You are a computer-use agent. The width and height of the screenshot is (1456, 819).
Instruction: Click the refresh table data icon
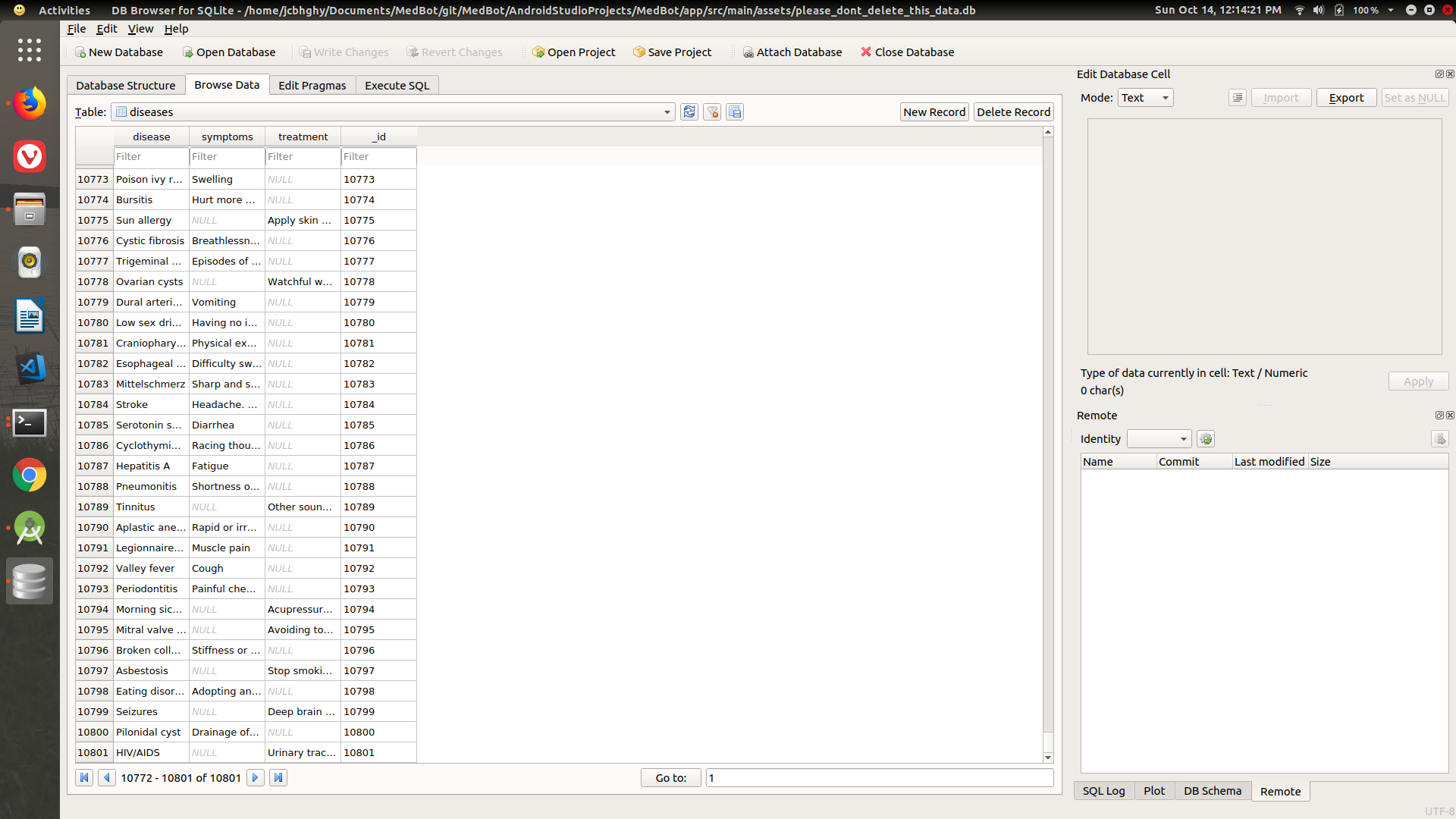coord(689,112)
